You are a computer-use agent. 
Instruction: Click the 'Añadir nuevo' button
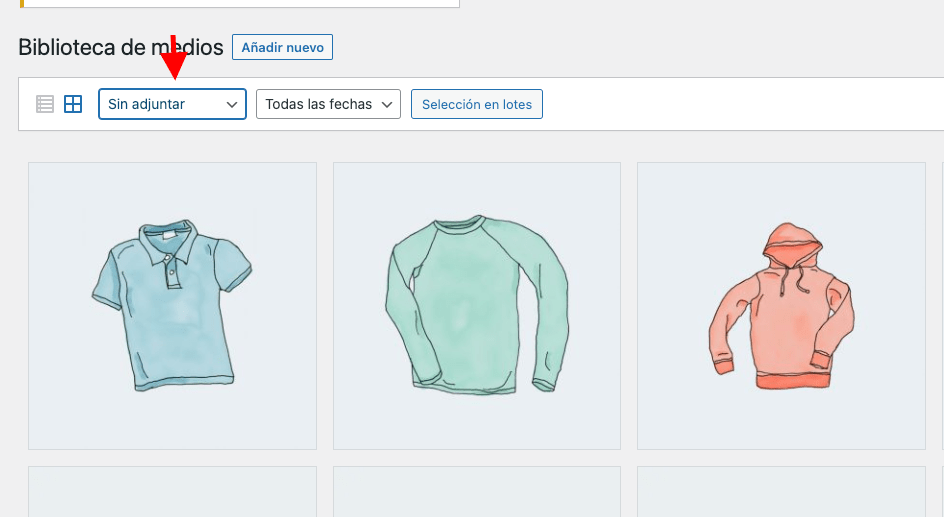coord(282,47)
